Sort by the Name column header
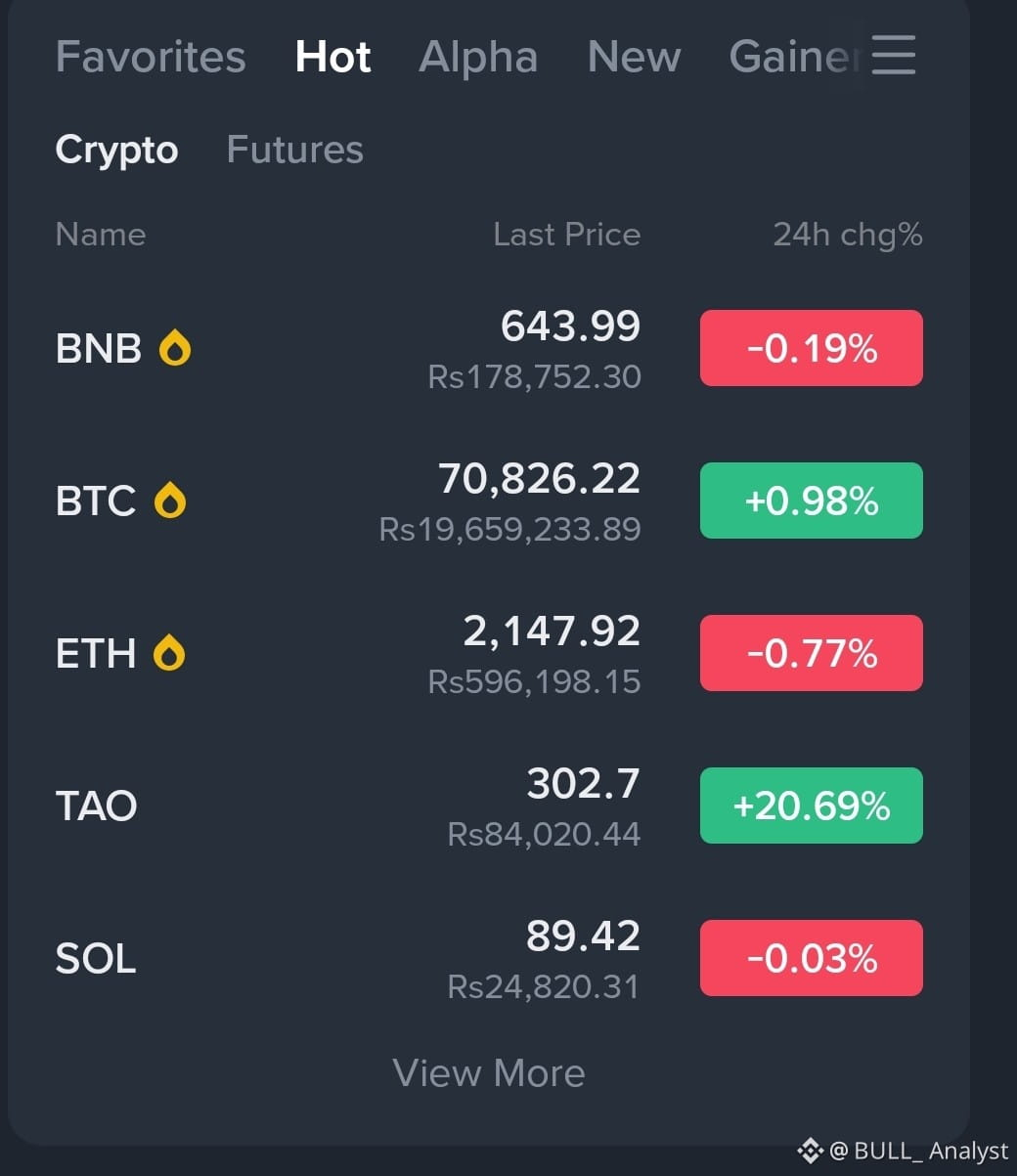This screenshot has height=1176, width=1017. tap(101, 235)
